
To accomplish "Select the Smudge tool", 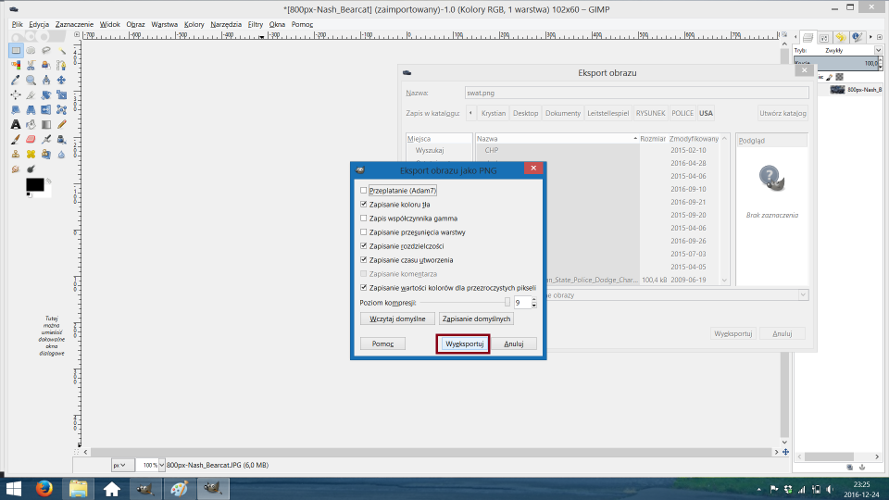I will (16, 169).
